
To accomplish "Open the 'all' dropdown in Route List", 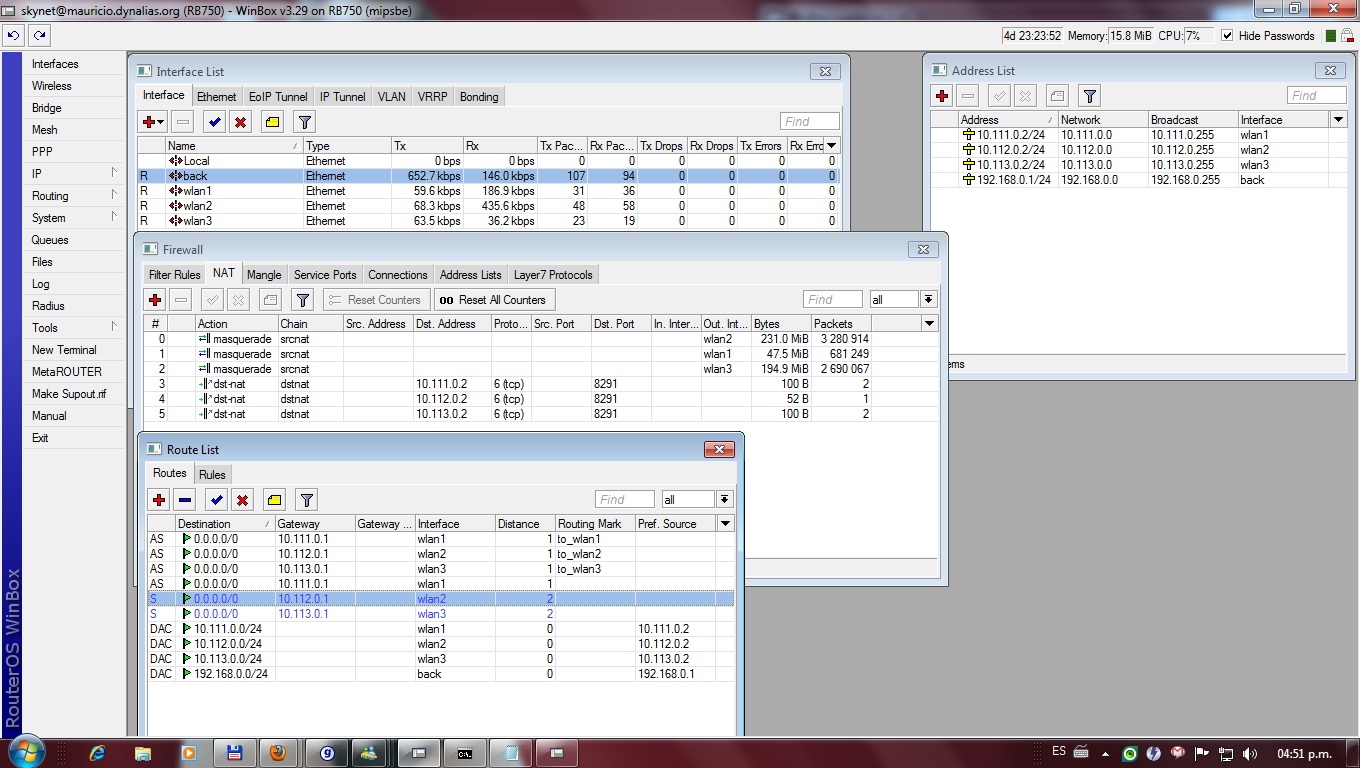I will click(x=724, y=500).
